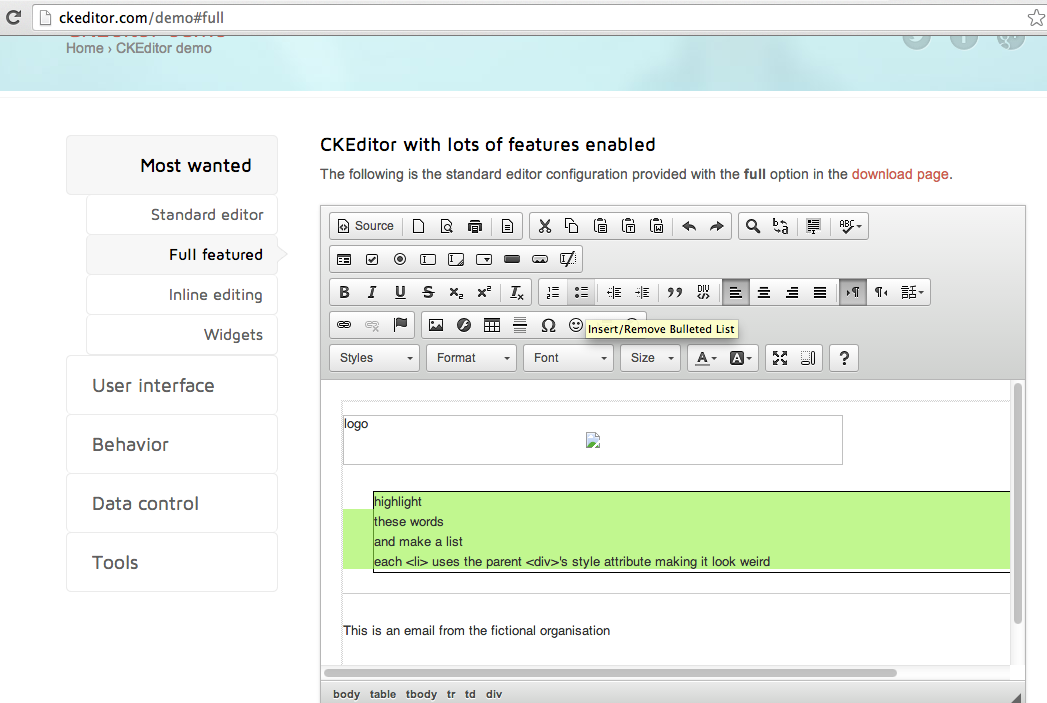Insert a table using Table icon
Viewport: 1047px width, 703px height.
point(492,325)
